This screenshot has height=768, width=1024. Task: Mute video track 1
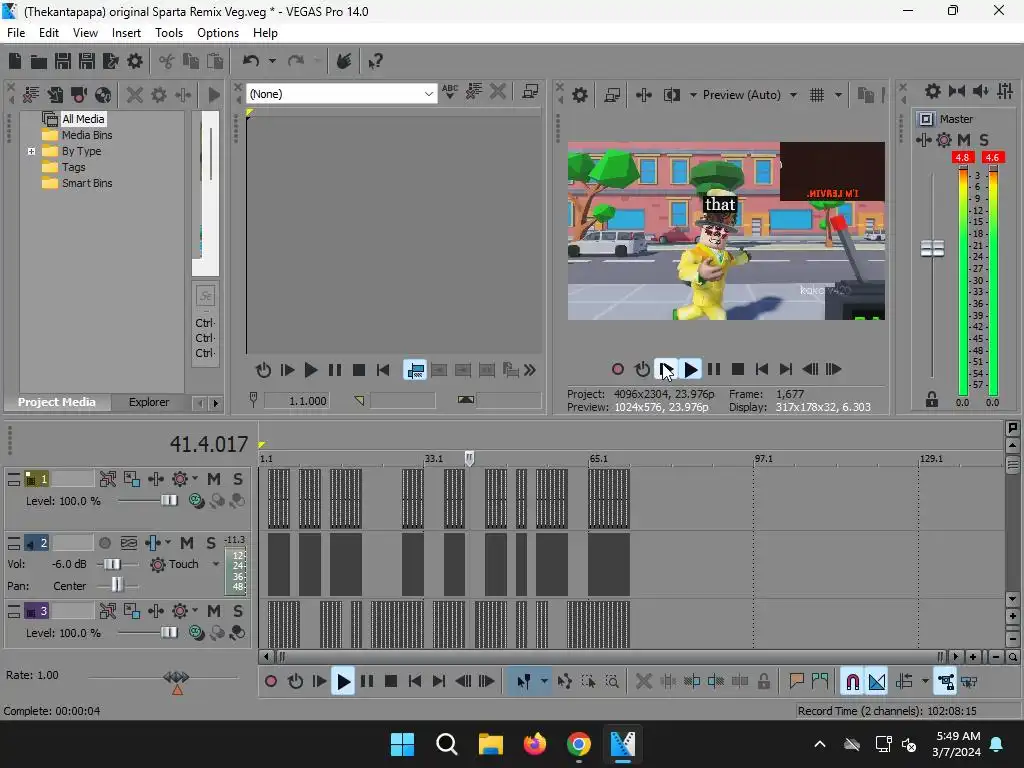coord(214,479)
